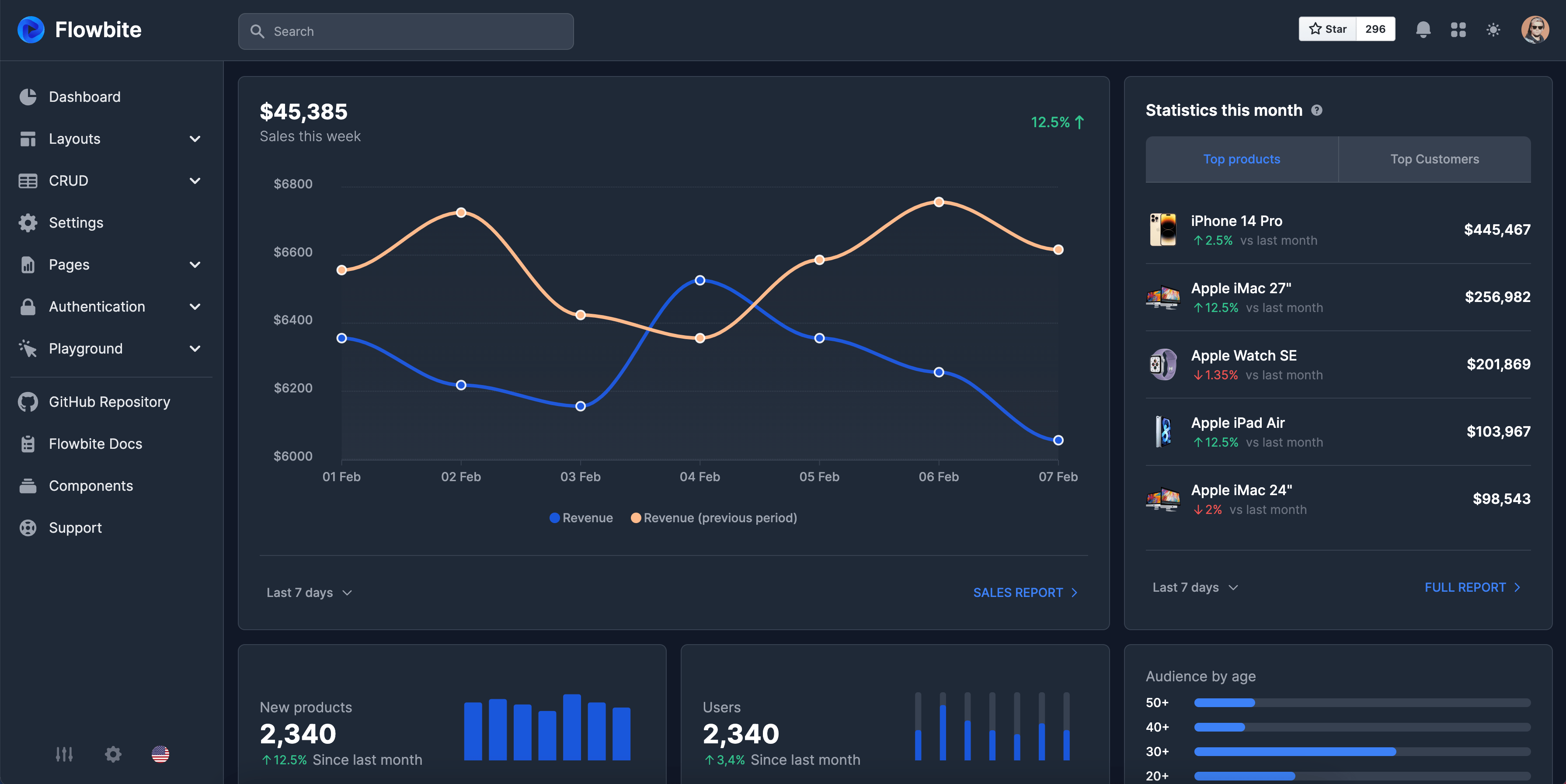Image resolution: width=1566 pixels, height=784 pixels.
Task: Open the user avatar menu
Action: (x=1535, y=30)
